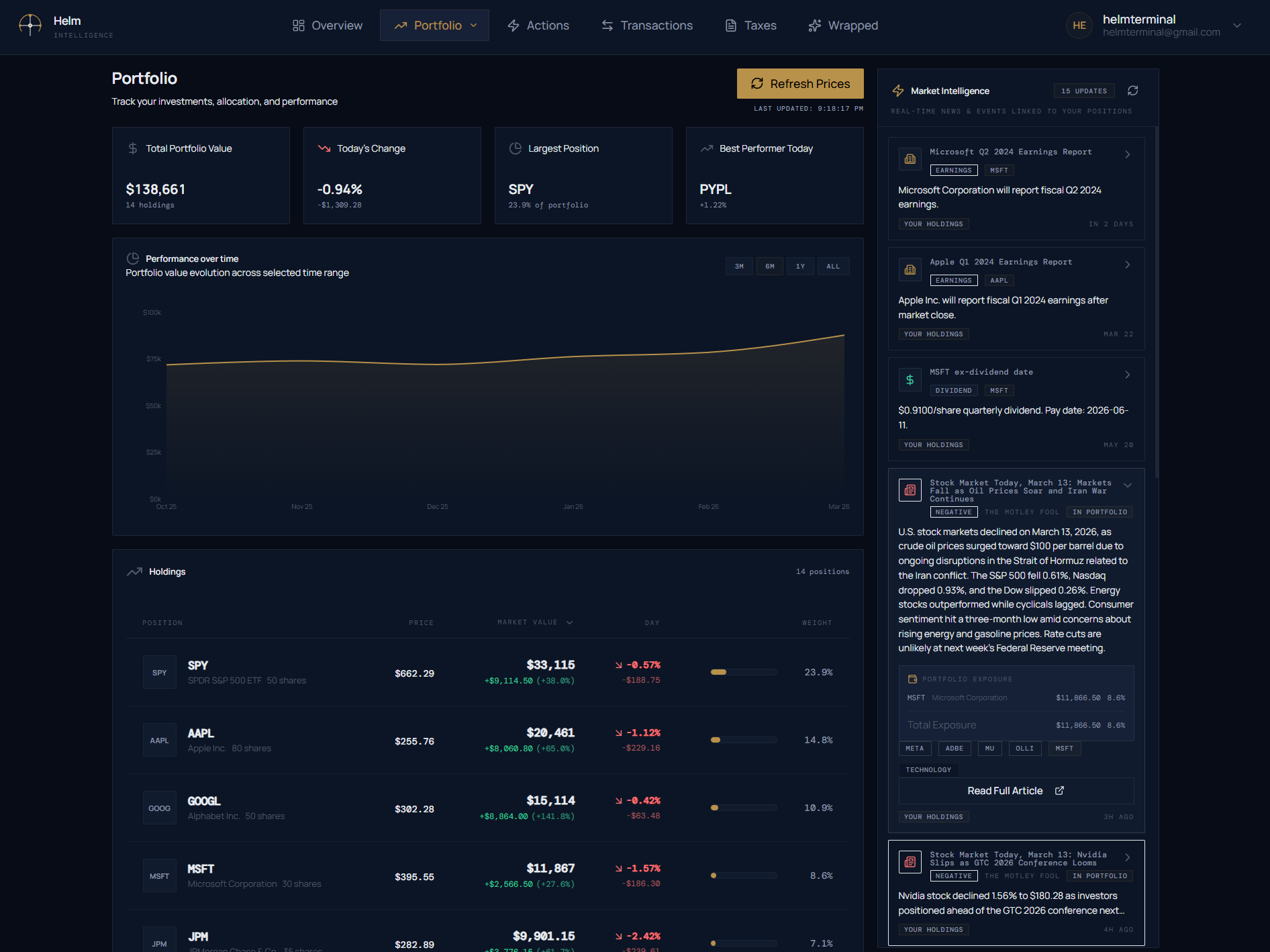Click the red news icon on Nvidia article
This screenshot has width=1270, height=952.
pos(910,862)
